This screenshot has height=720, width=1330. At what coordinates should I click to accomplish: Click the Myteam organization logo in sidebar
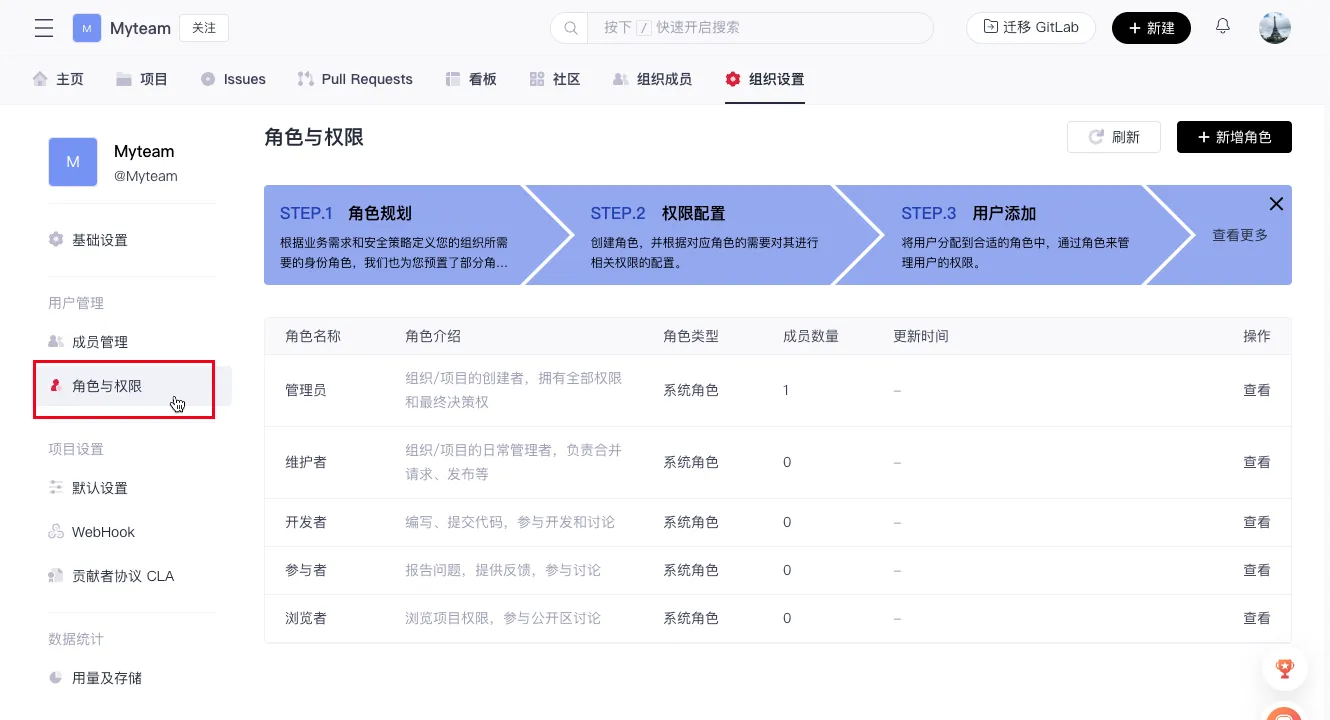click(73, 162)
